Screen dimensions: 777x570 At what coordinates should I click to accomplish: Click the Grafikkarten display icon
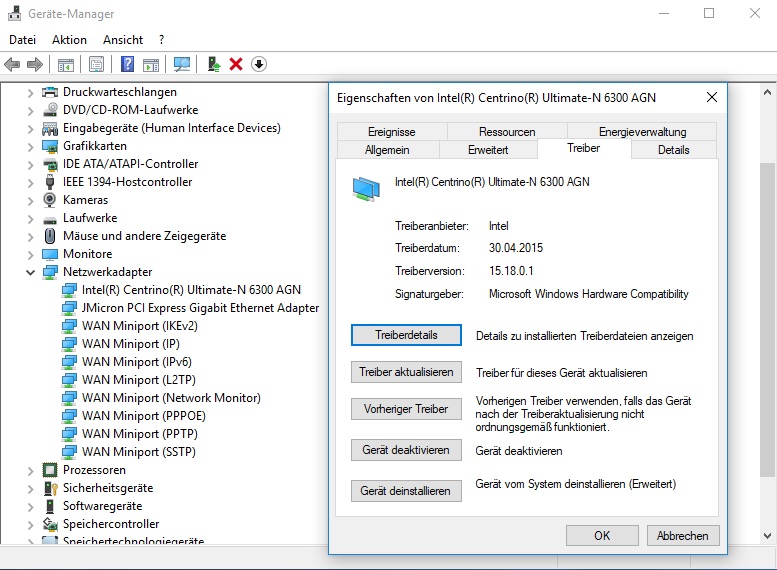point(50,146)
